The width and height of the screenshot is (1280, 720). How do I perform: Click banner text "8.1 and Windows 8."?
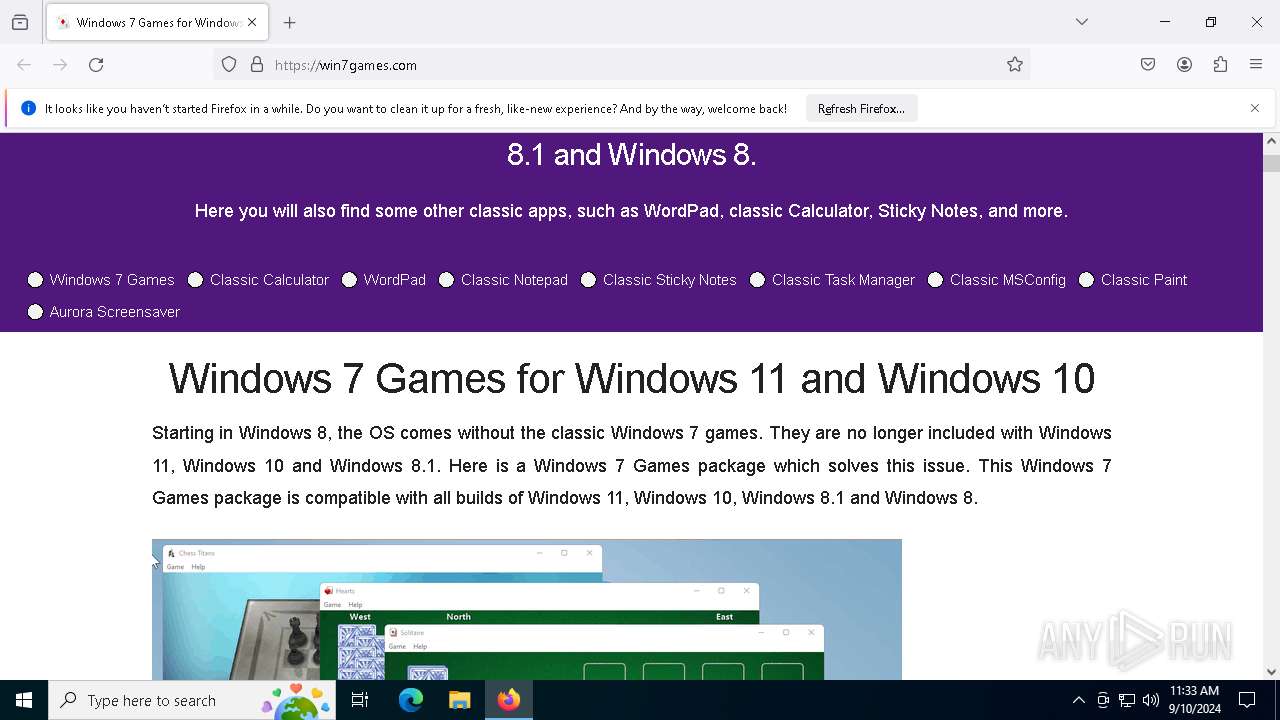coord(632,155)
